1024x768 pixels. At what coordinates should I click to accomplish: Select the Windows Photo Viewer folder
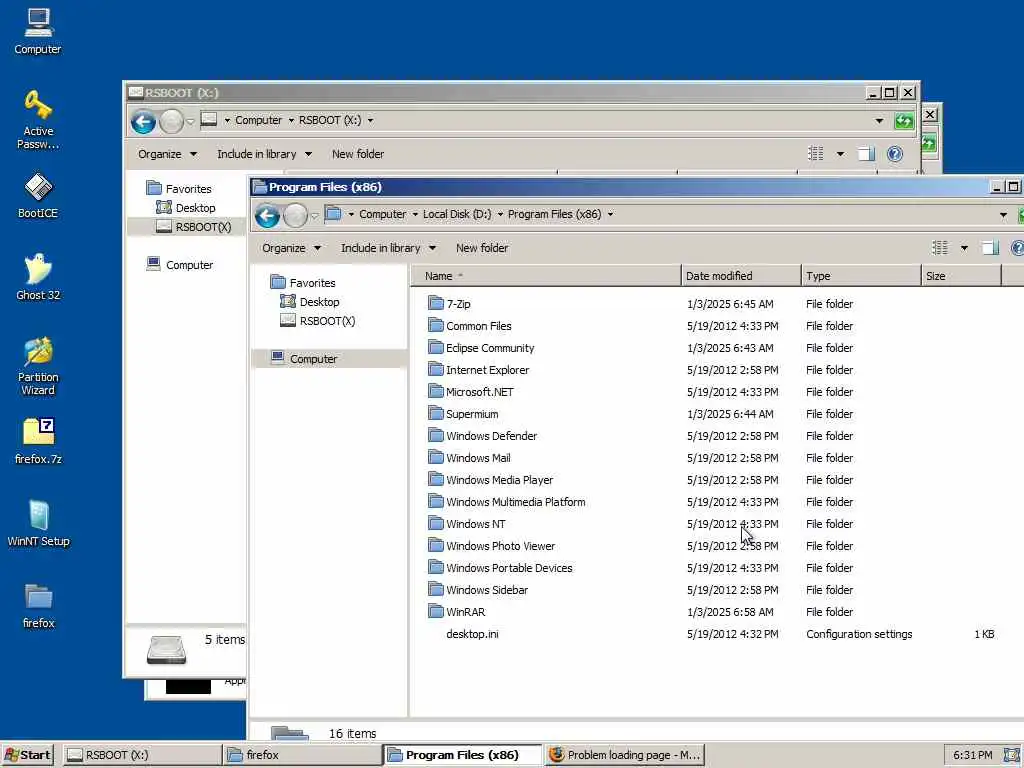click(492, 546)
